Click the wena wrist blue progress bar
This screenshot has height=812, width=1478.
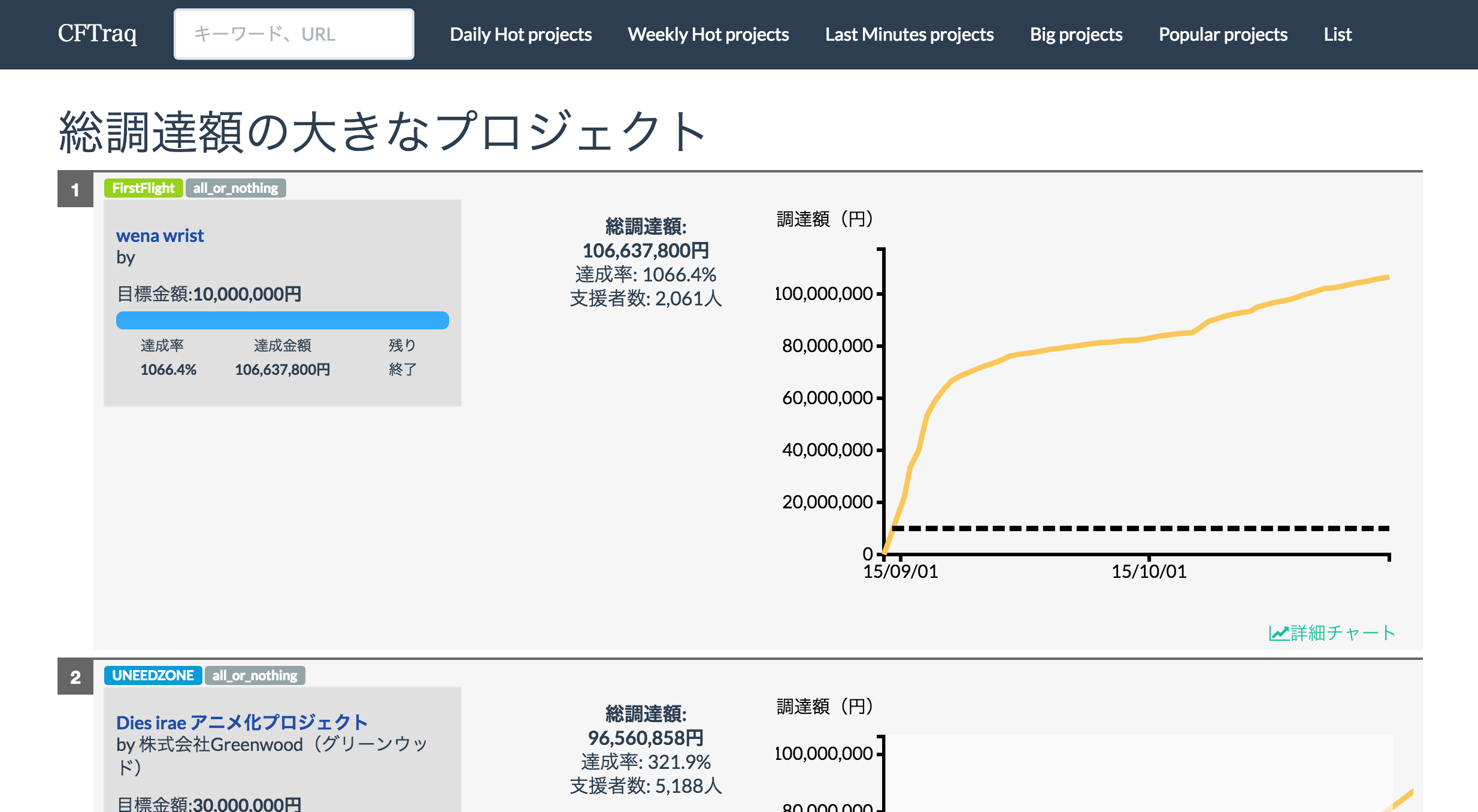[x=282, y=320]
